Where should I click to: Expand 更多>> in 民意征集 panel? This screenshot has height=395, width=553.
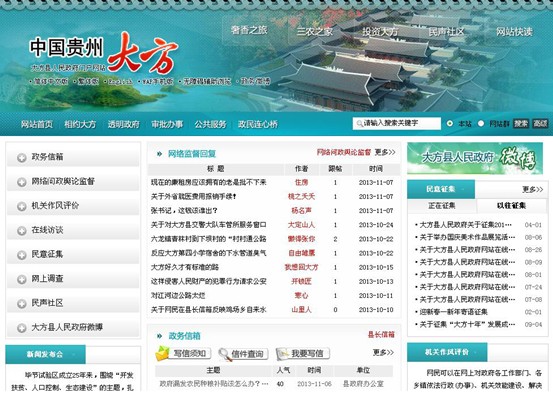(x=533, y=190)
